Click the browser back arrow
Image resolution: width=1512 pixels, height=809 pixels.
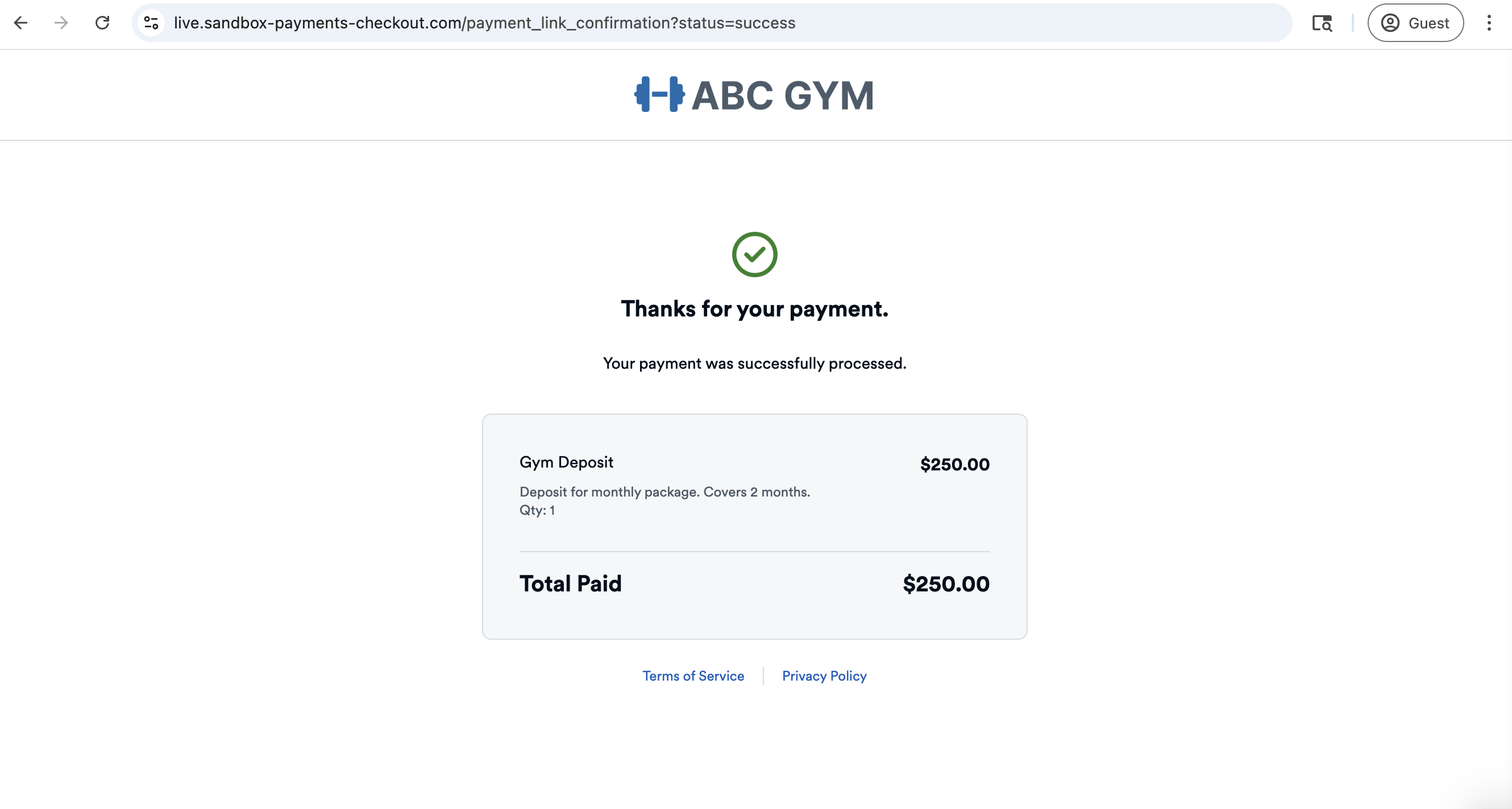20,23
